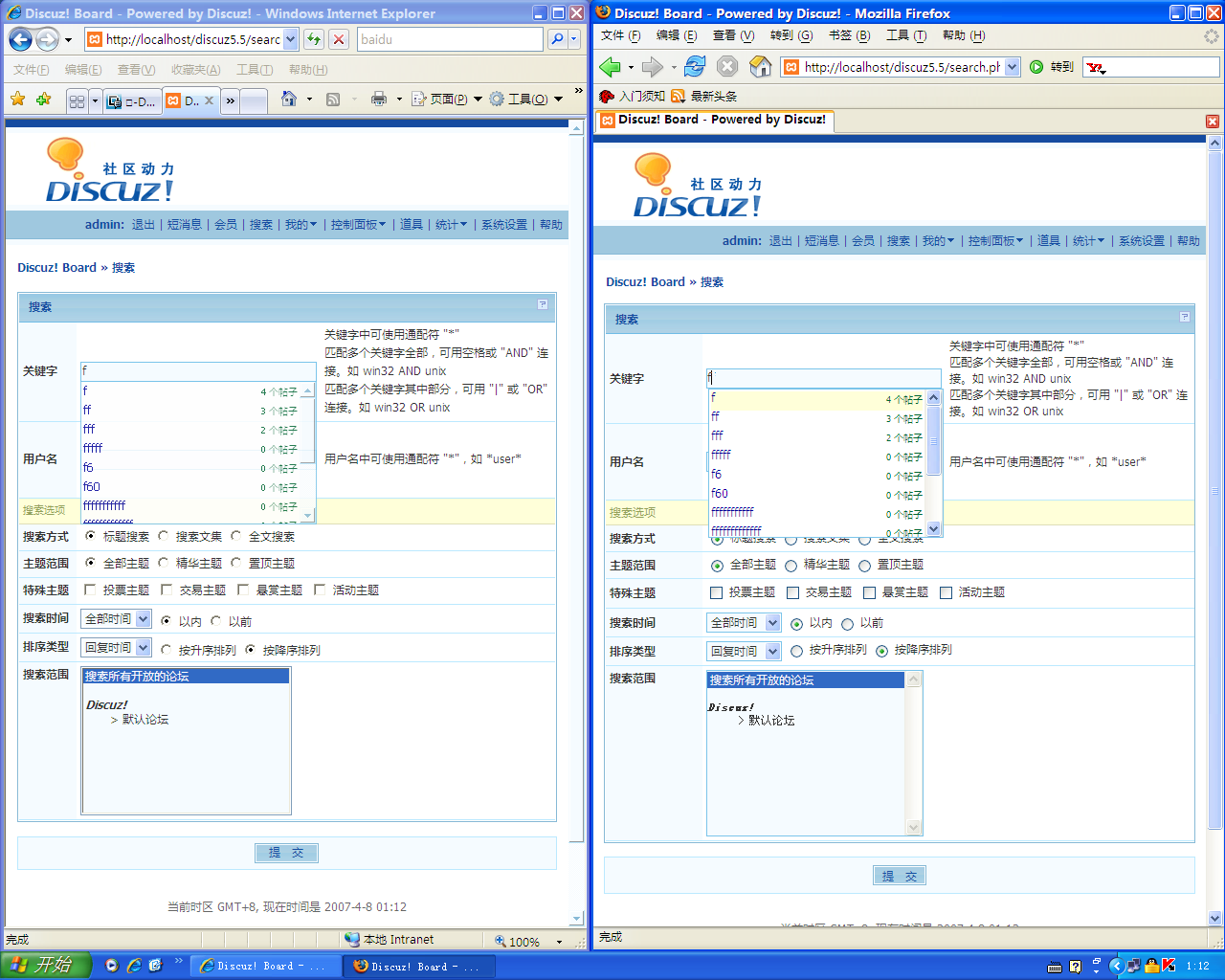Click the Firefox Home button
The height and width of the screenshot is (980, 1225).
click(761, 66)
